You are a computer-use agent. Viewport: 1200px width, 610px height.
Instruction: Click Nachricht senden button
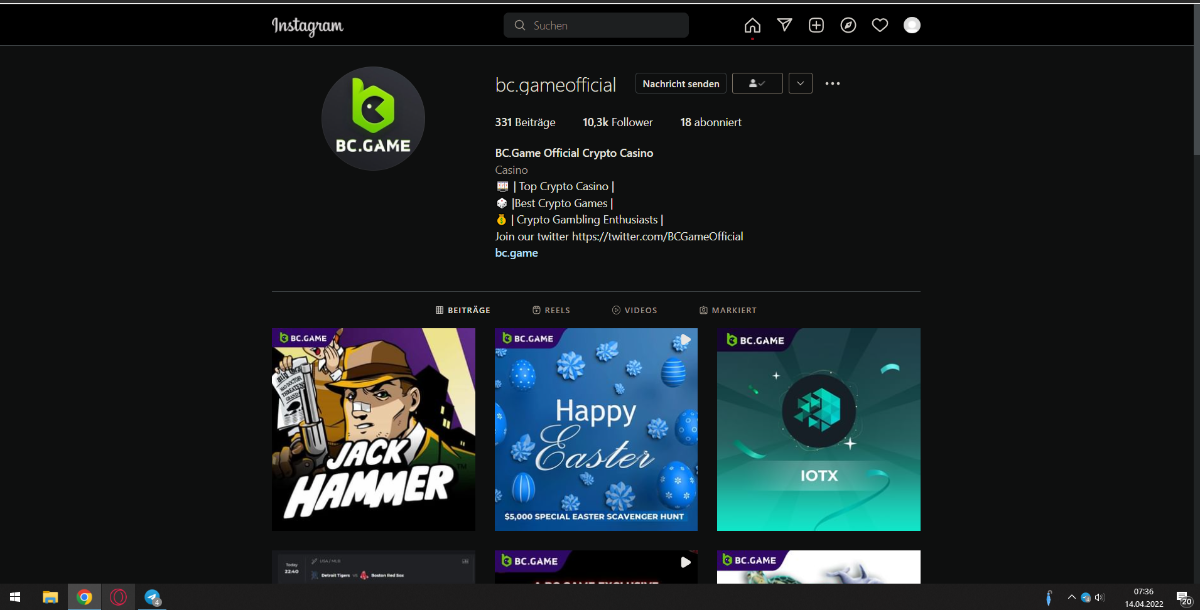pyautogui.click(x=681, y=84)
